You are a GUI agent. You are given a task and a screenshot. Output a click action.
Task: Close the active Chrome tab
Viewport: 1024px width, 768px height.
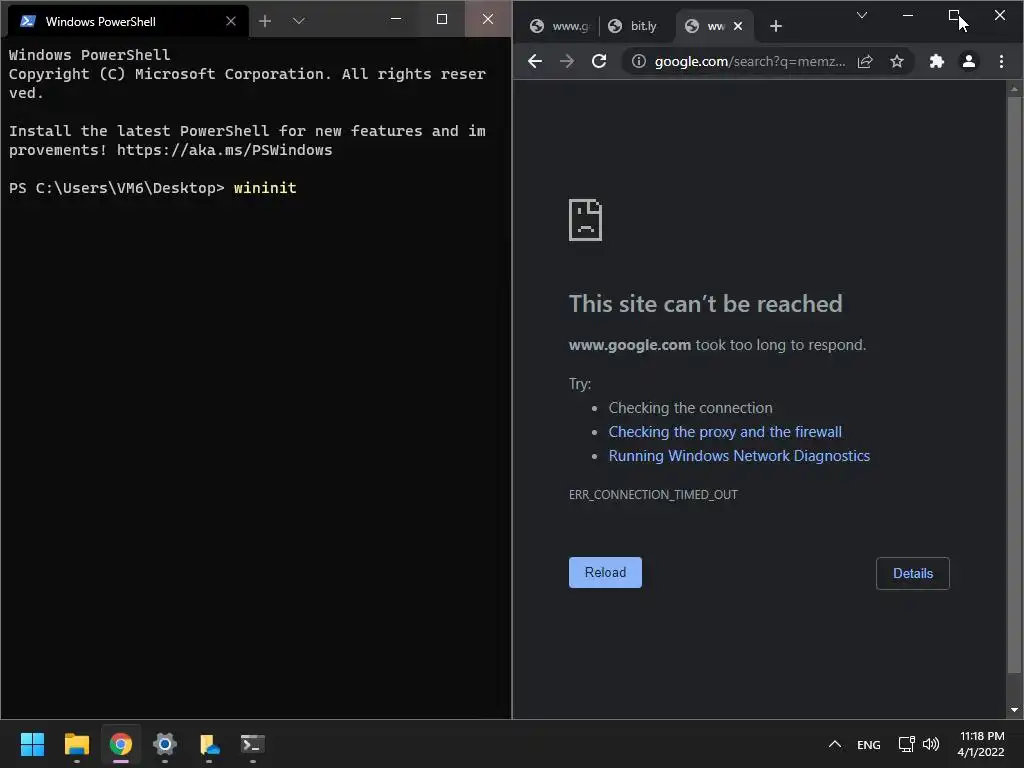(x=738, y=26)
